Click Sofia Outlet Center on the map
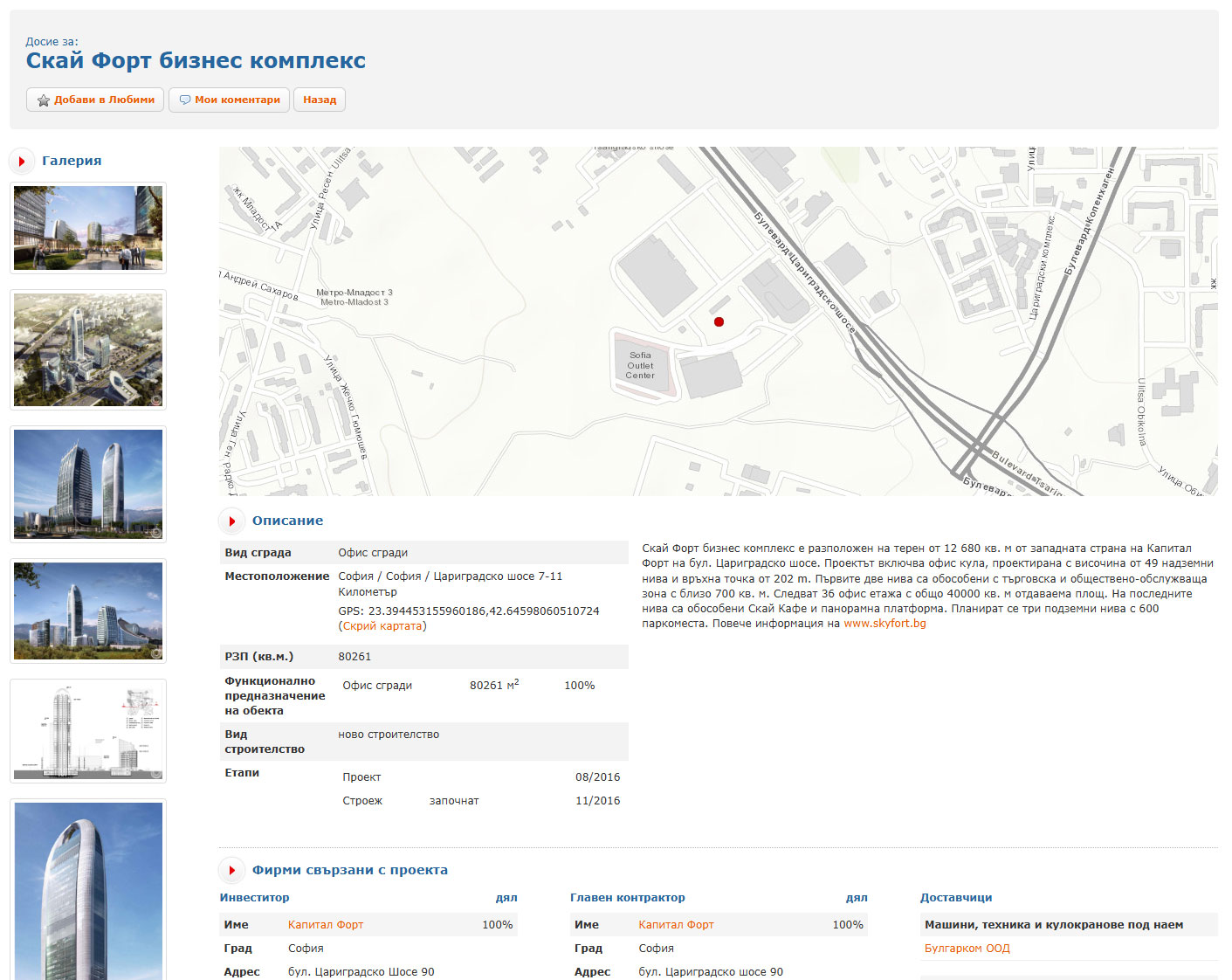Viewport: 1232px width, 980px height. pyautogui.click(x=640, y=366)
